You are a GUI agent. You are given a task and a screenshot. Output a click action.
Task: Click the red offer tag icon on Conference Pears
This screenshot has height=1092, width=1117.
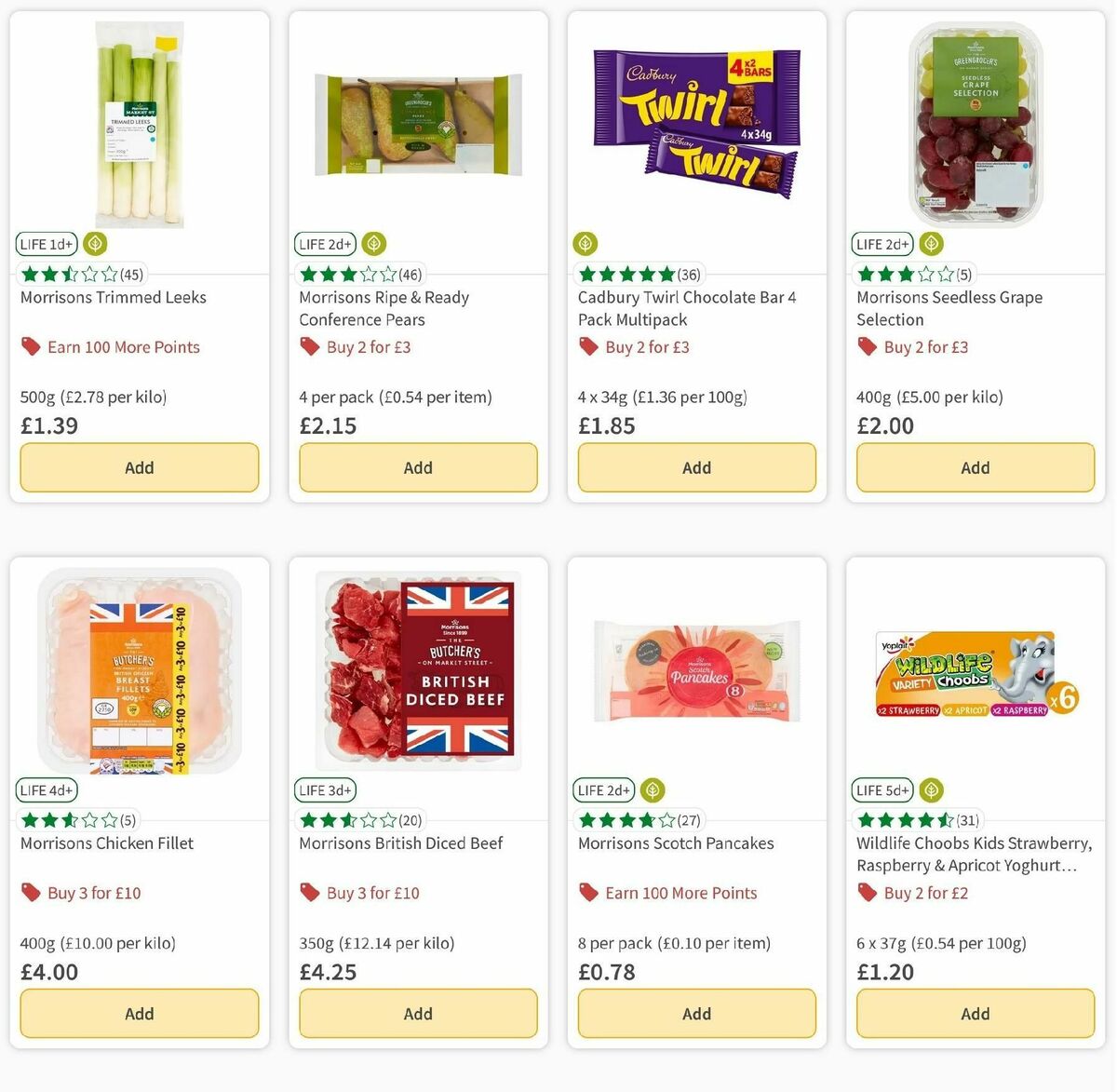tap(308, 345)
